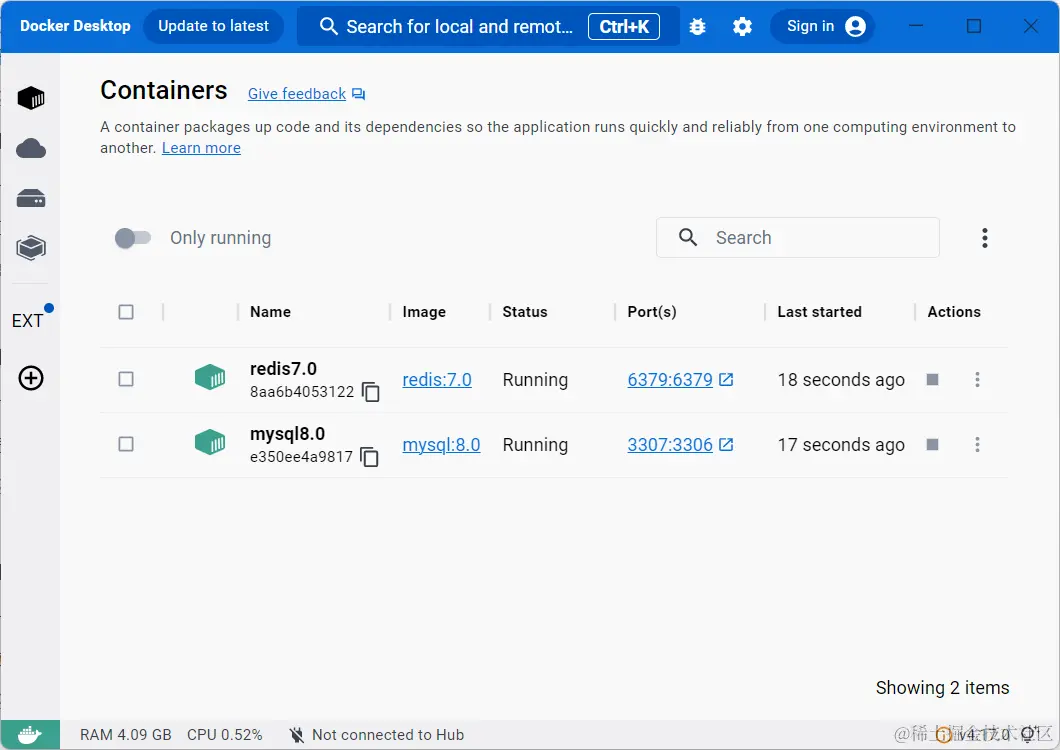1060x750 pixels.
Task: Click the CPU 0.52% status entry
Action: 224,734
